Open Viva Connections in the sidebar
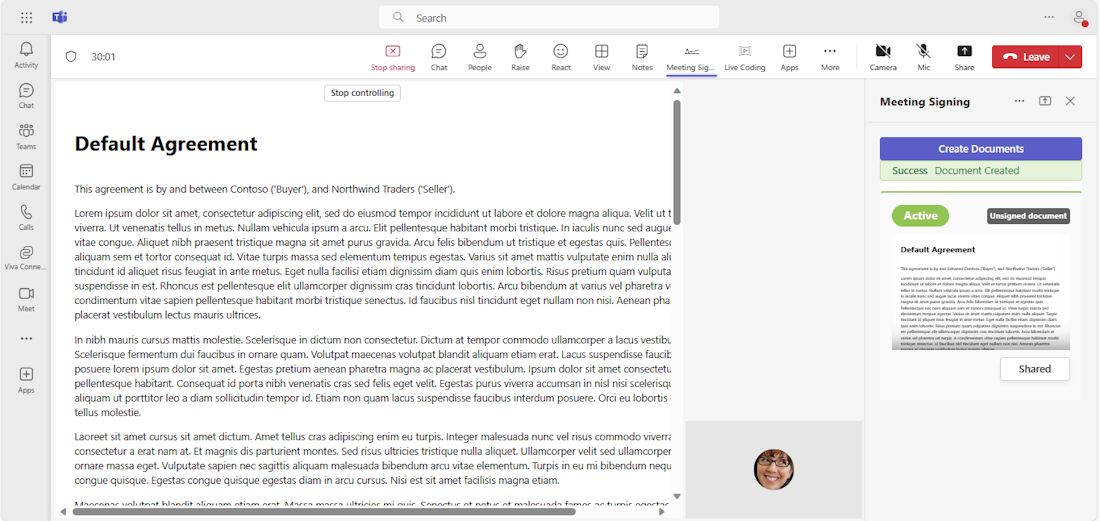This screenshot has width=1100, height=521. (26, 257)
